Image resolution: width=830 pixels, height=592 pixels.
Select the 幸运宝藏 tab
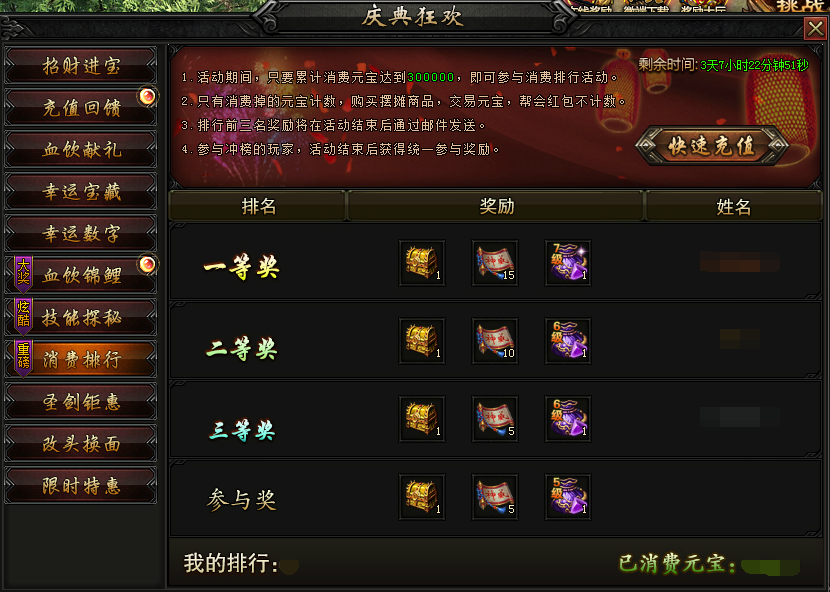point(81,191)
